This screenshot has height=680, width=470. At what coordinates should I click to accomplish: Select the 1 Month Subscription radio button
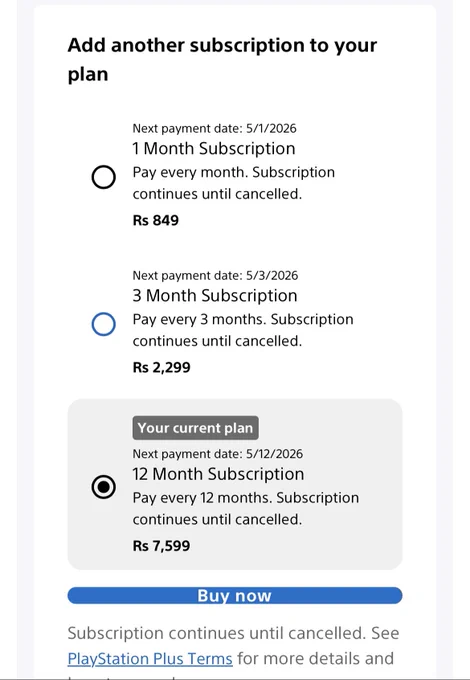[x=104, y=177]
